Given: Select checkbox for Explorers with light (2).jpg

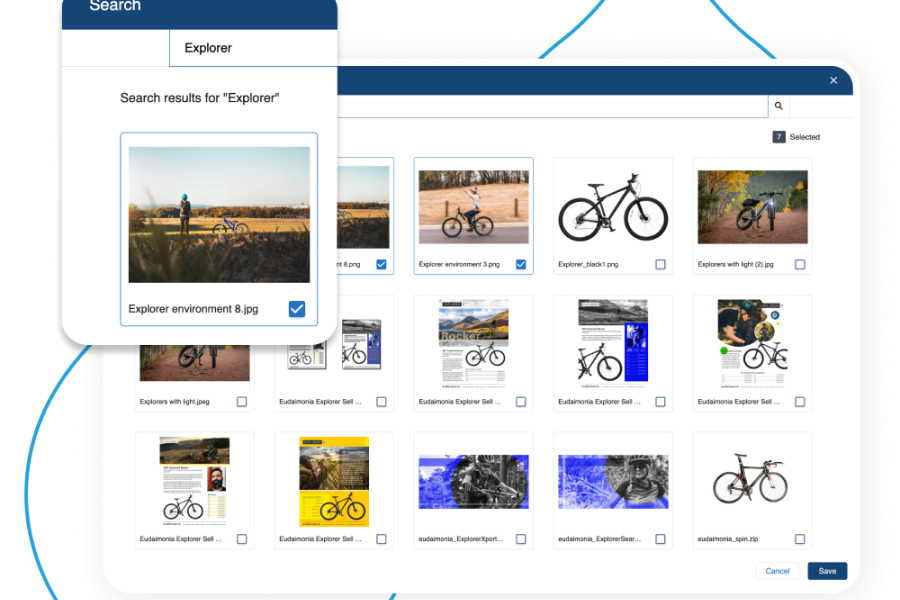Looking at the screenshot, I should coord(800,265).
